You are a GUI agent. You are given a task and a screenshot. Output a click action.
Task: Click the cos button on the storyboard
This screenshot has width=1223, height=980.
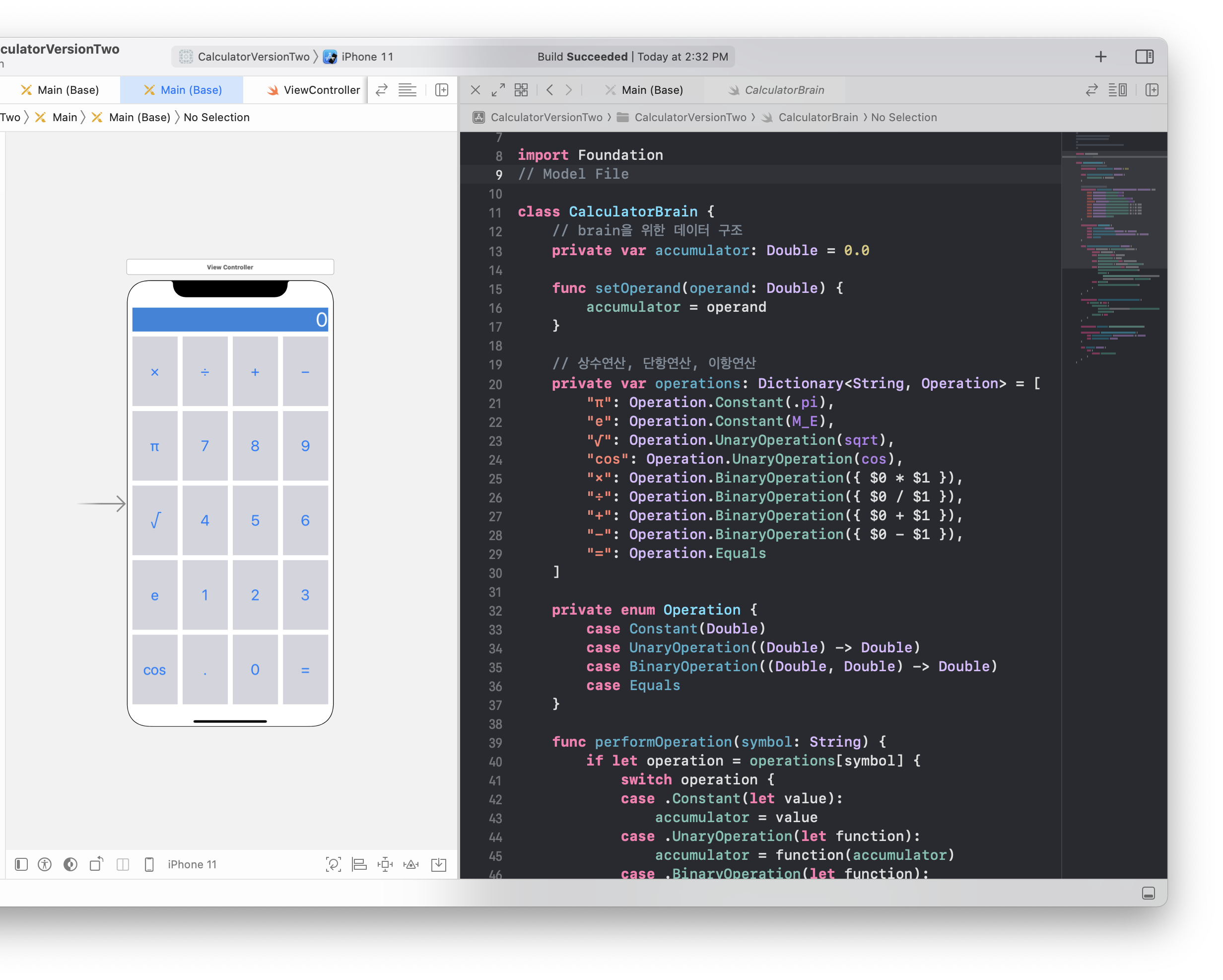[154, 670]
